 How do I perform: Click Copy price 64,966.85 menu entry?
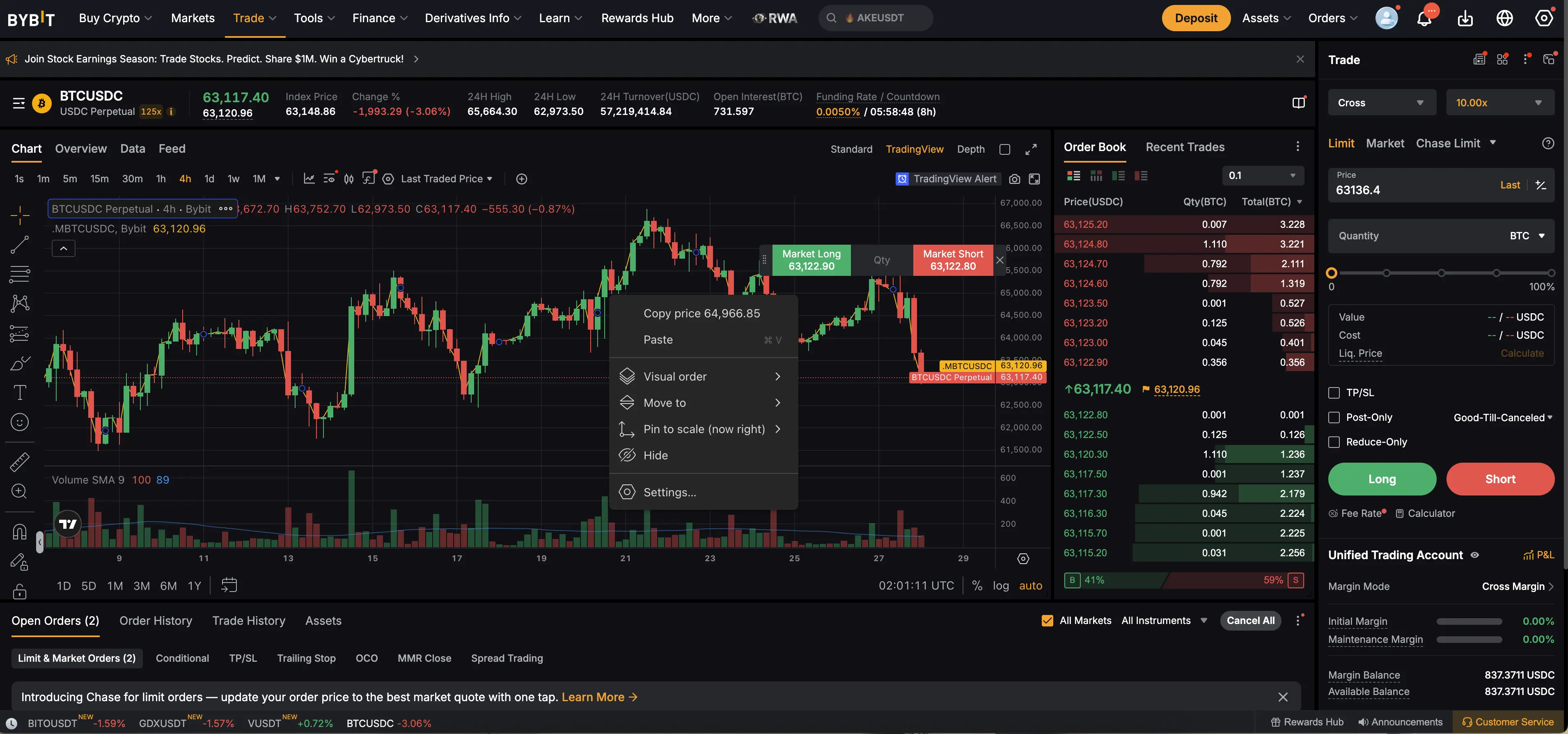(703, 314)
